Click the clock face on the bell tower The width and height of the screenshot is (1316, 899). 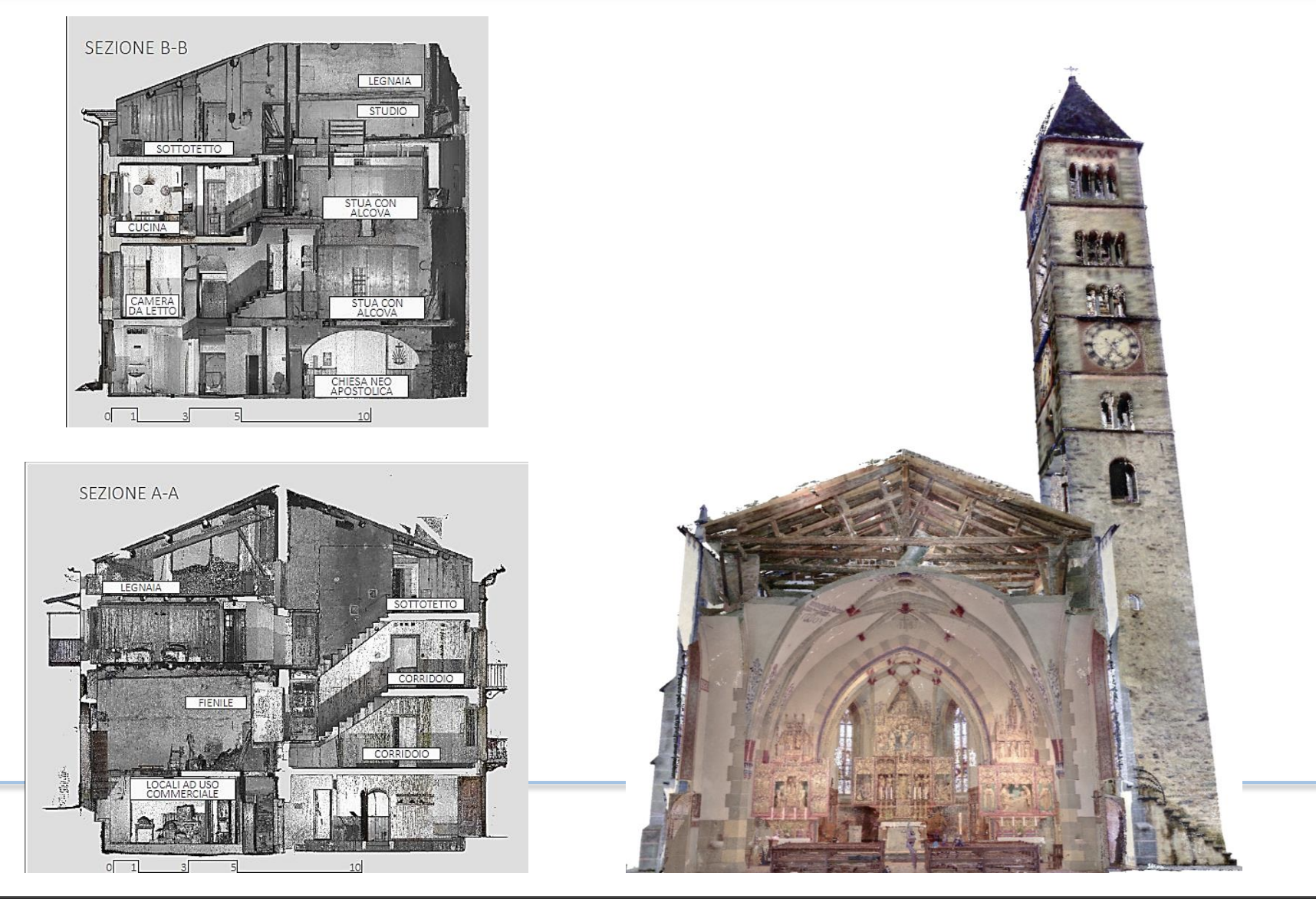point(1110,346)
